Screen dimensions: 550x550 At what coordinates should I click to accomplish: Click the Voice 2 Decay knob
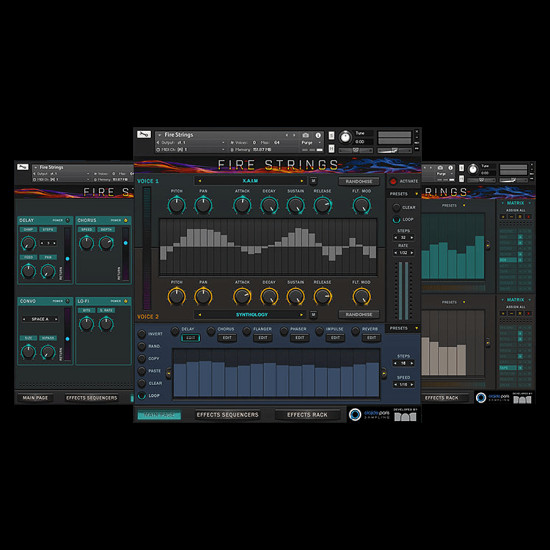[x=269, y=296]
